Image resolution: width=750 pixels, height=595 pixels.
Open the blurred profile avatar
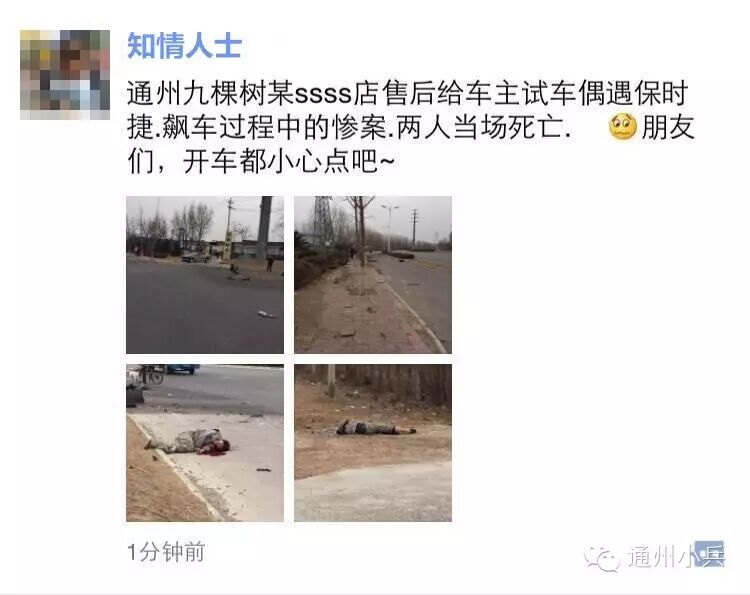coord(65,75)
